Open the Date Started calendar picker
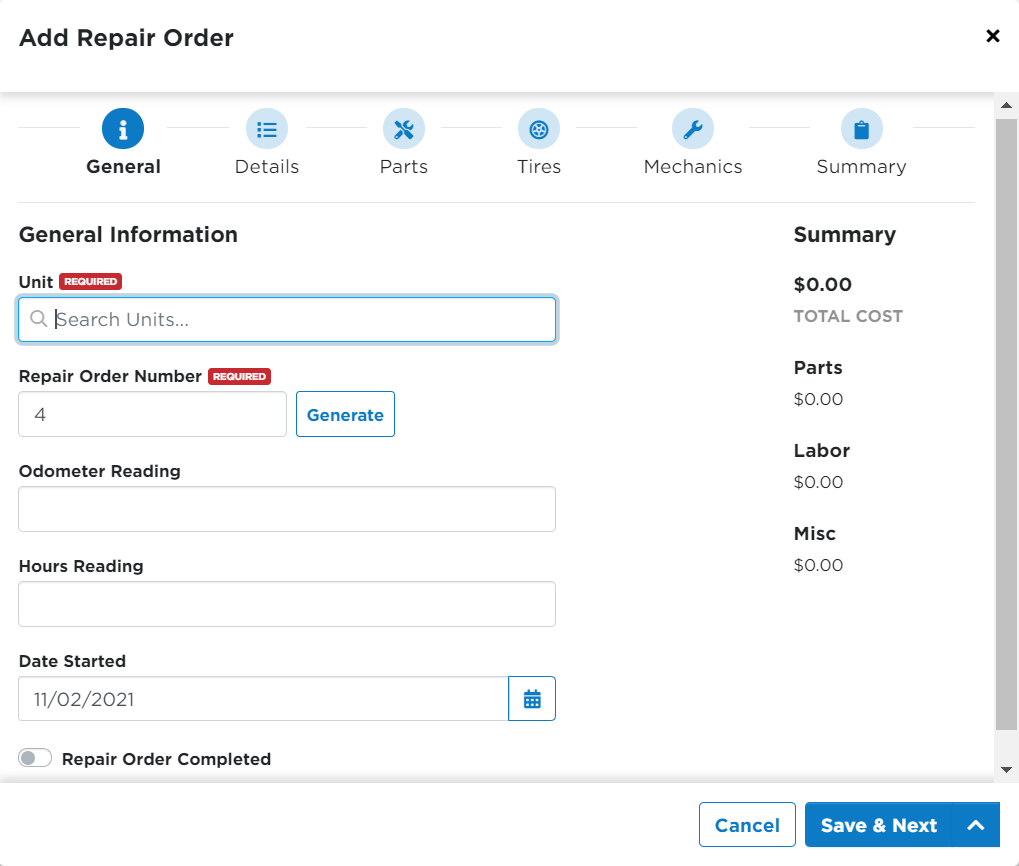 click(x=532, y=699)
